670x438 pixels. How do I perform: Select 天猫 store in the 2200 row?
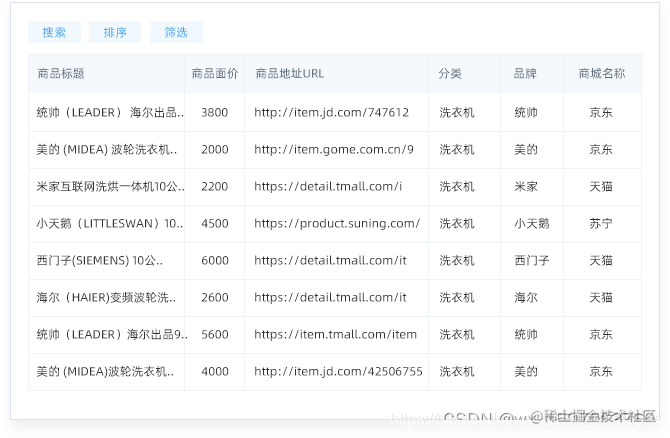pyautogui.click(x=601, y=186)
